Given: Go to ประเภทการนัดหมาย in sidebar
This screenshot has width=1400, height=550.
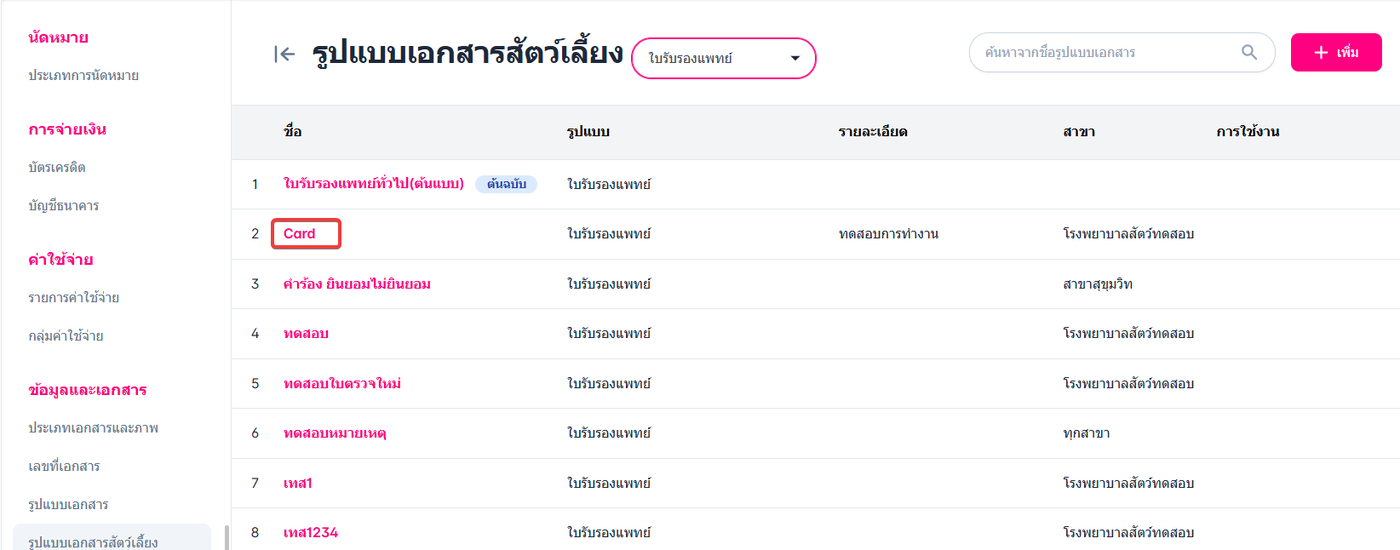Looking at the screenshot, I should (84, 75).
